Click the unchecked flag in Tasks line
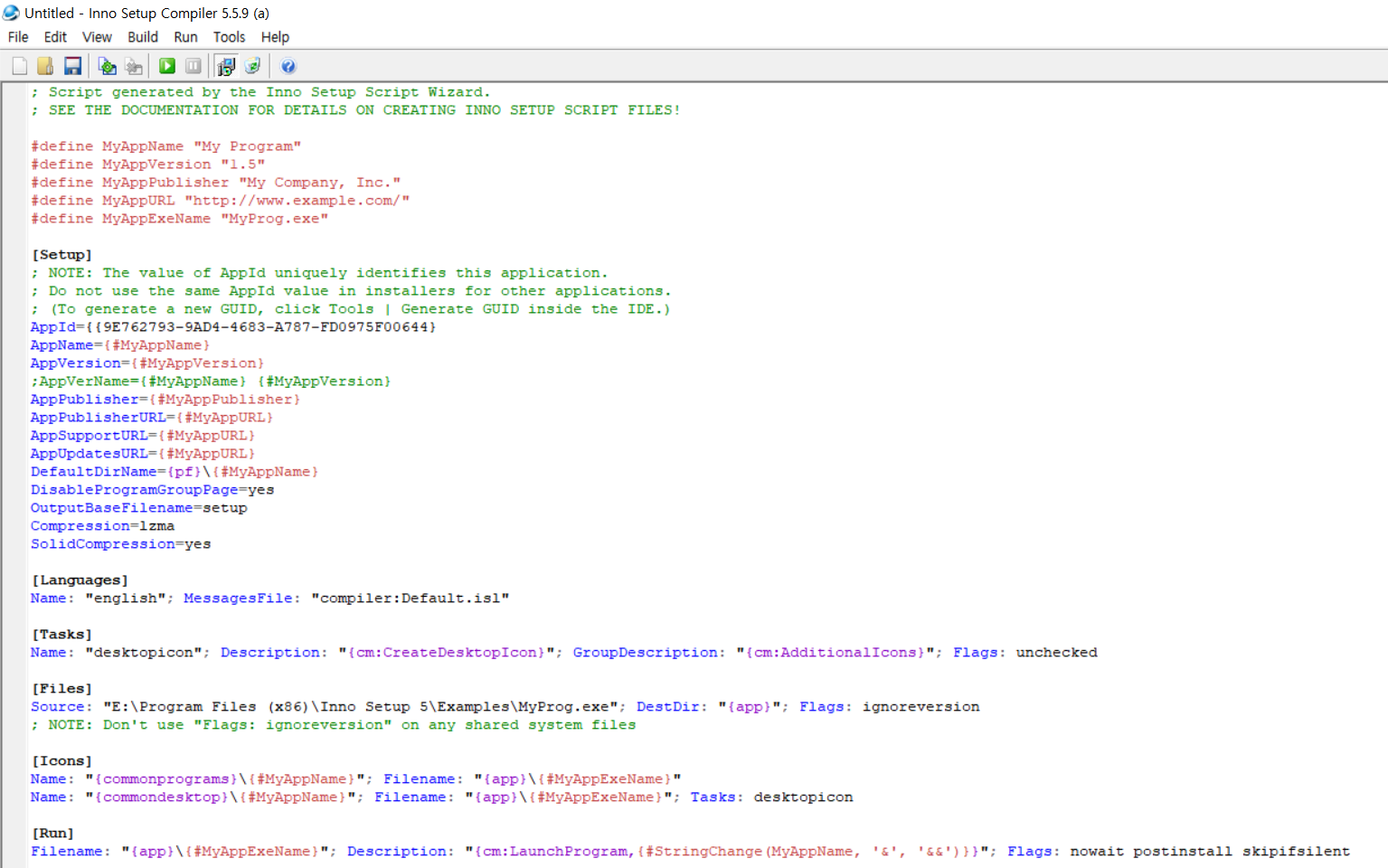This screenshot has height=868, width=1388. (x=1056, y=653)
